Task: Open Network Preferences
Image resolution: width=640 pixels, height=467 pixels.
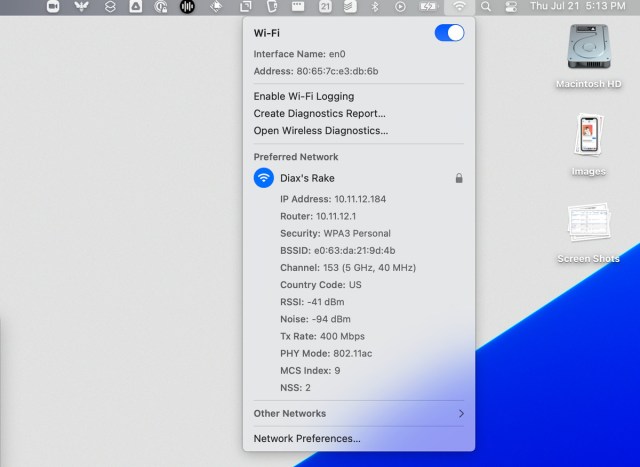Action: [307, 438]
